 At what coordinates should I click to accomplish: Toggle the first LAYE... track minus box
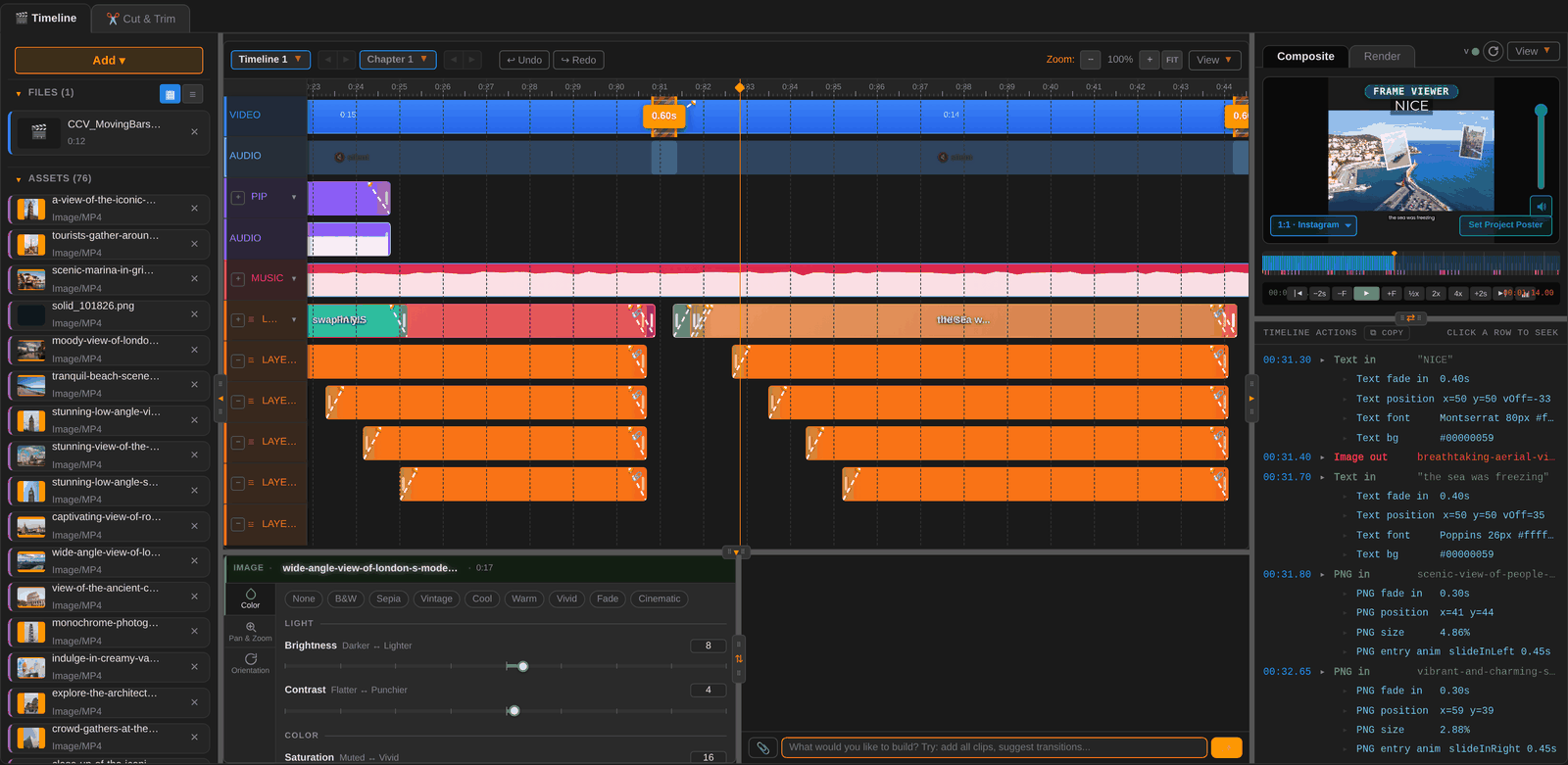pyautogui.click(x=238, y=360)
